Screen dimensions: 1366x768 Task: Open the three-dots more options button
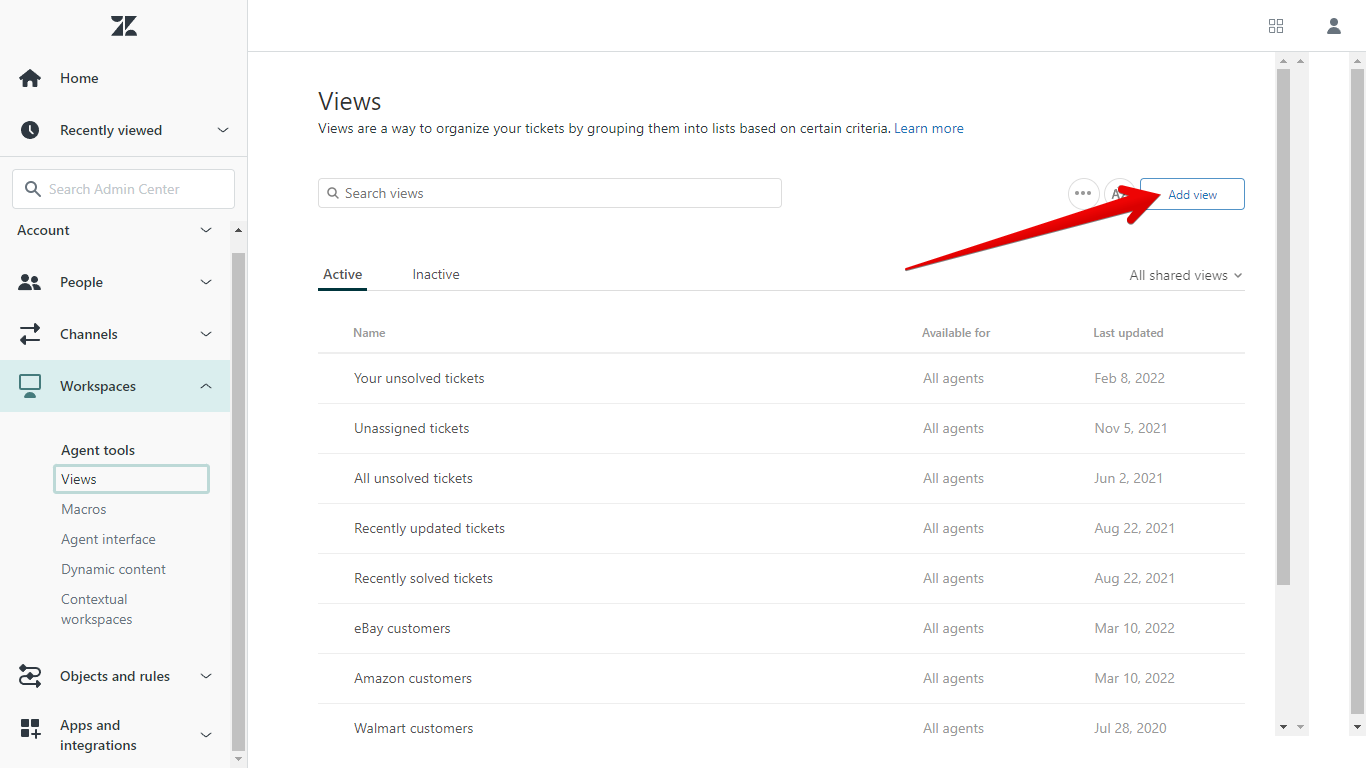click(x=1083, y=194)
